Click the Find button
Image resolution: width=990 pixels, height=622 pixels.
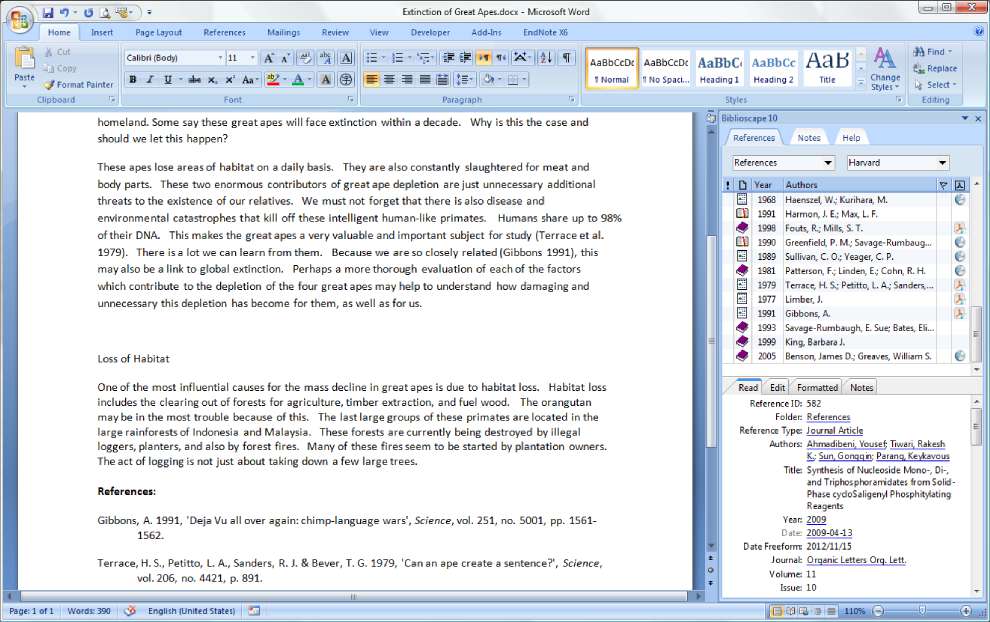[x=932, y=52]
